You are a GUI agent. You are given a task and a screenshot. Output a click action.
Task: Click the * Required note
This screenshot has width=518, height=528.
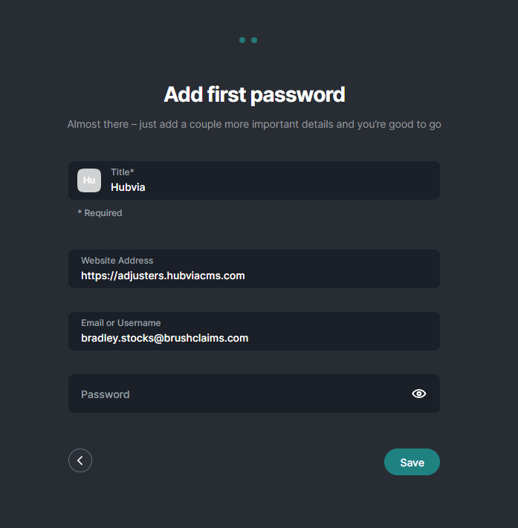[x=100, y=213]
